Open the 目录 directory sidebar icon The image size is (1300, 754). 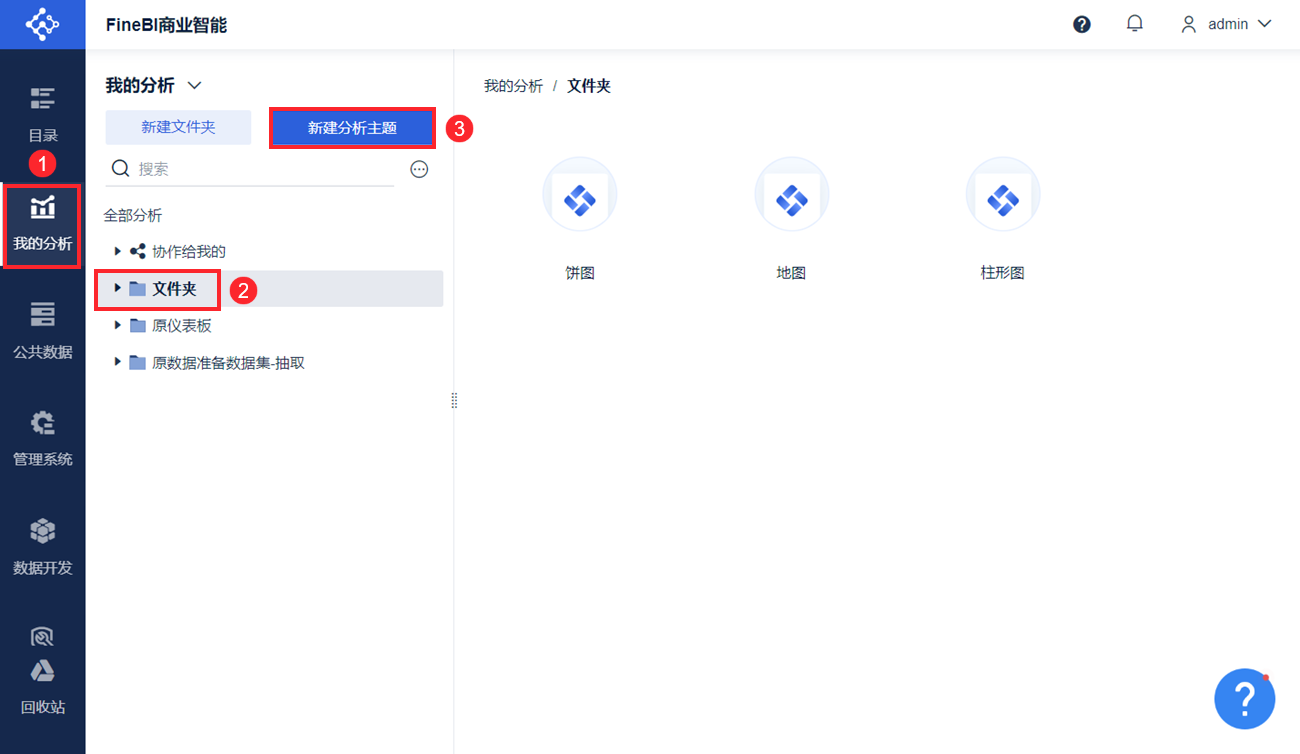(42, 111)
